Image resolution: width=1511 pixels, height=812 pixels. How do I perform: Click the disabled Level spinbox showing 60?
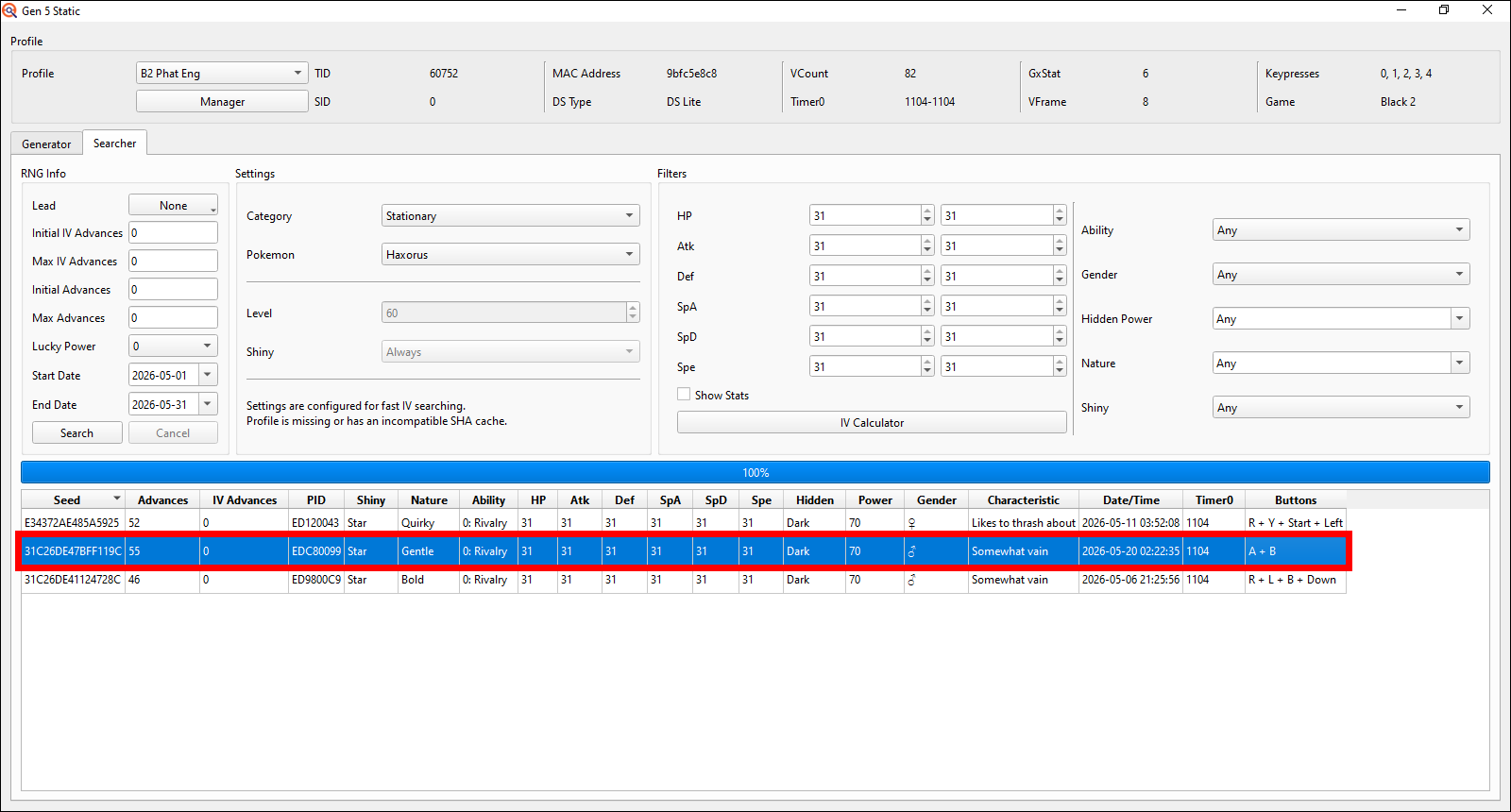click(x=510, y=313)
